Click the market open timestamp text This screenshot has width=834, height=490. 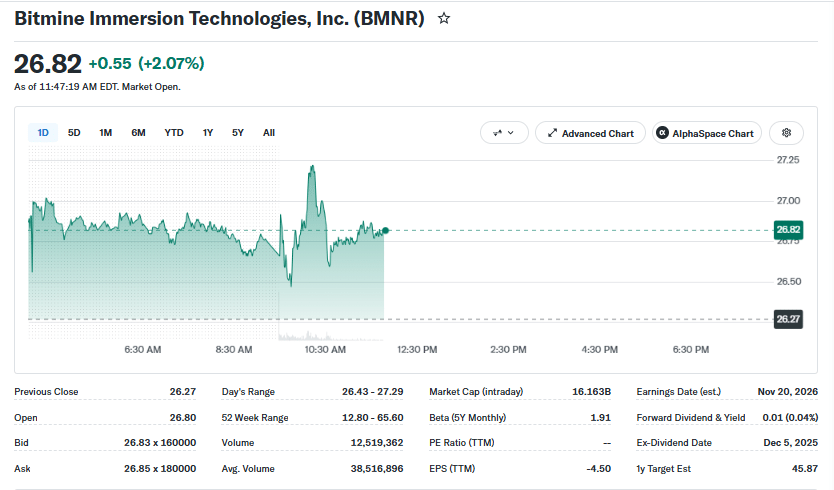pos(97,87)
